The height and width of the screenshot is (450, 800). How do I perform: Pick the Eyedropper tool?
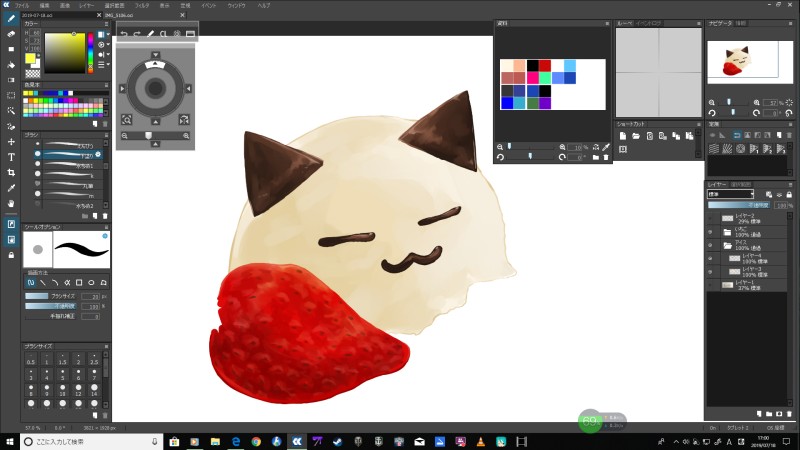pos(10,188)
